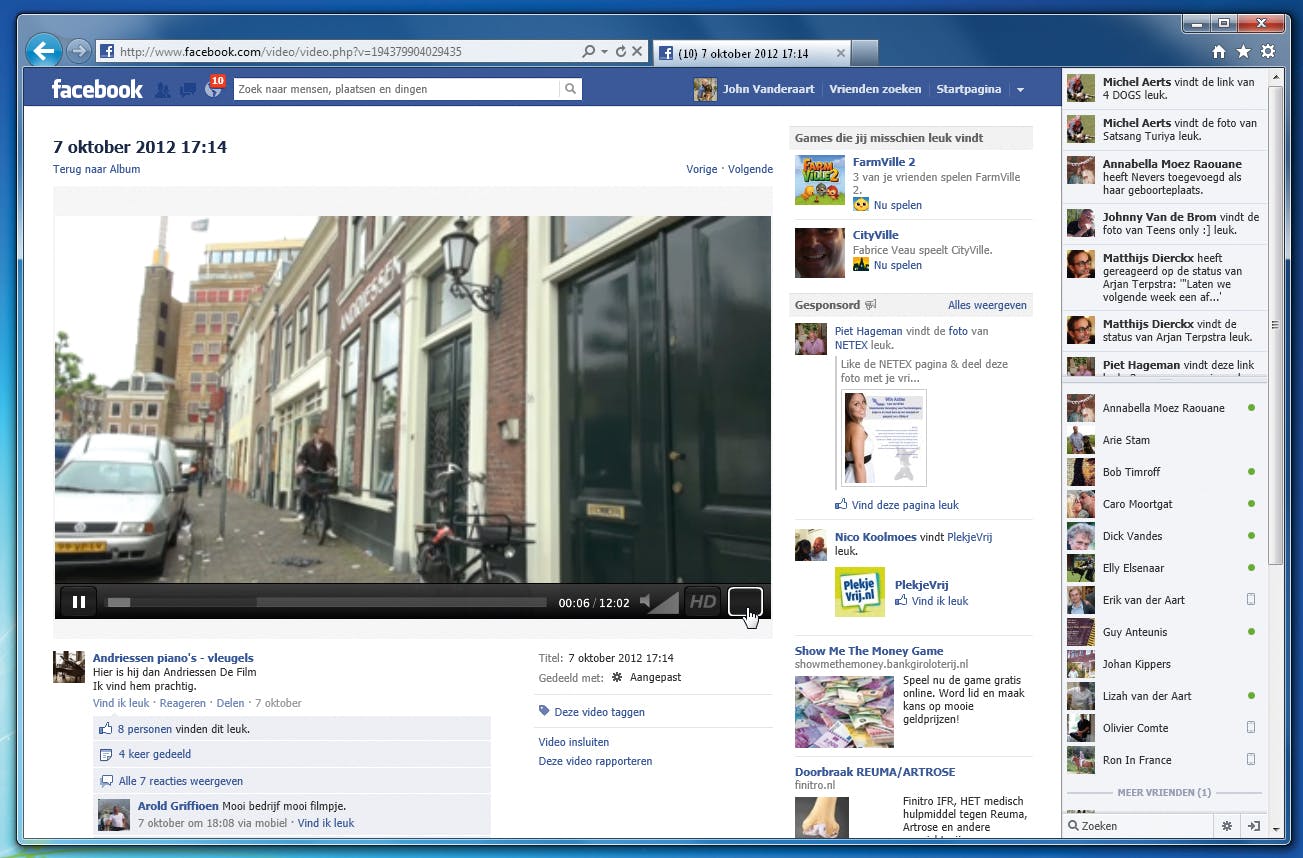Open the FarmVille 2 game thumbnail
Viewport: 1303px width, 858px height.
point(820,180)
